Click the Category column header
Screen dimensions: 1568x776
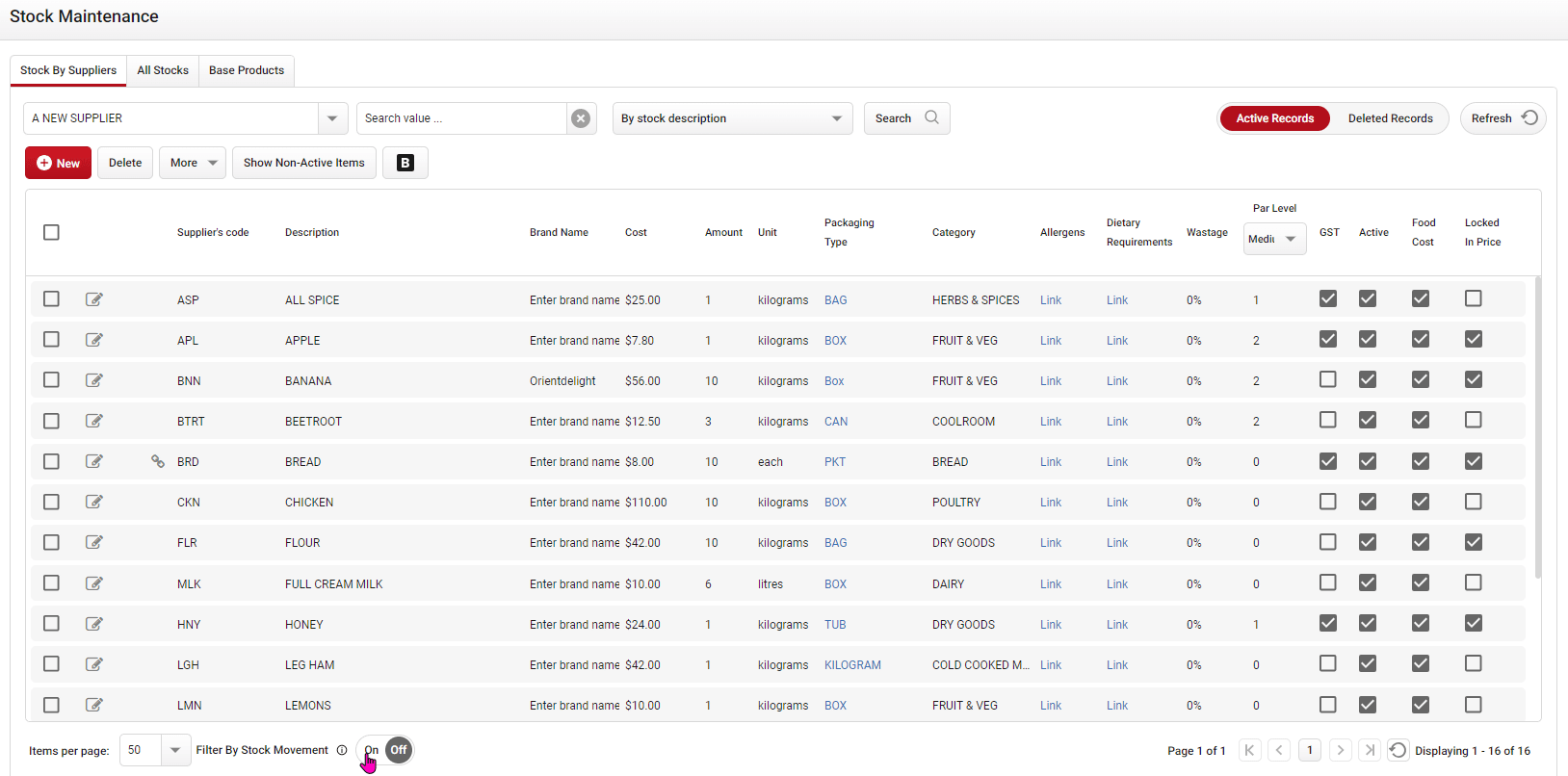pos(954,232)
